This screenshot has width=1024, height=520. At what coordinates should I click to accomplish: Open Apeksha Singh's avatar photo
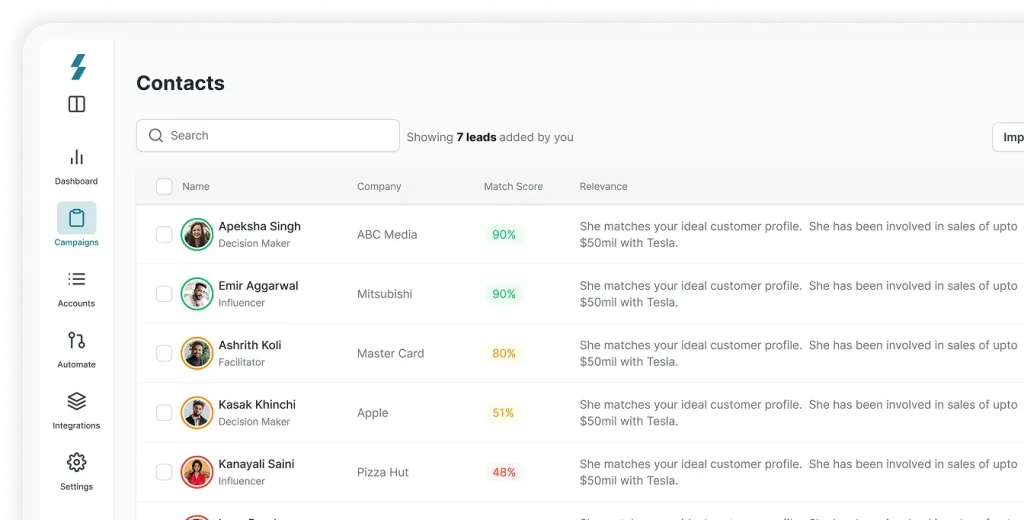[x=197, y=235]
